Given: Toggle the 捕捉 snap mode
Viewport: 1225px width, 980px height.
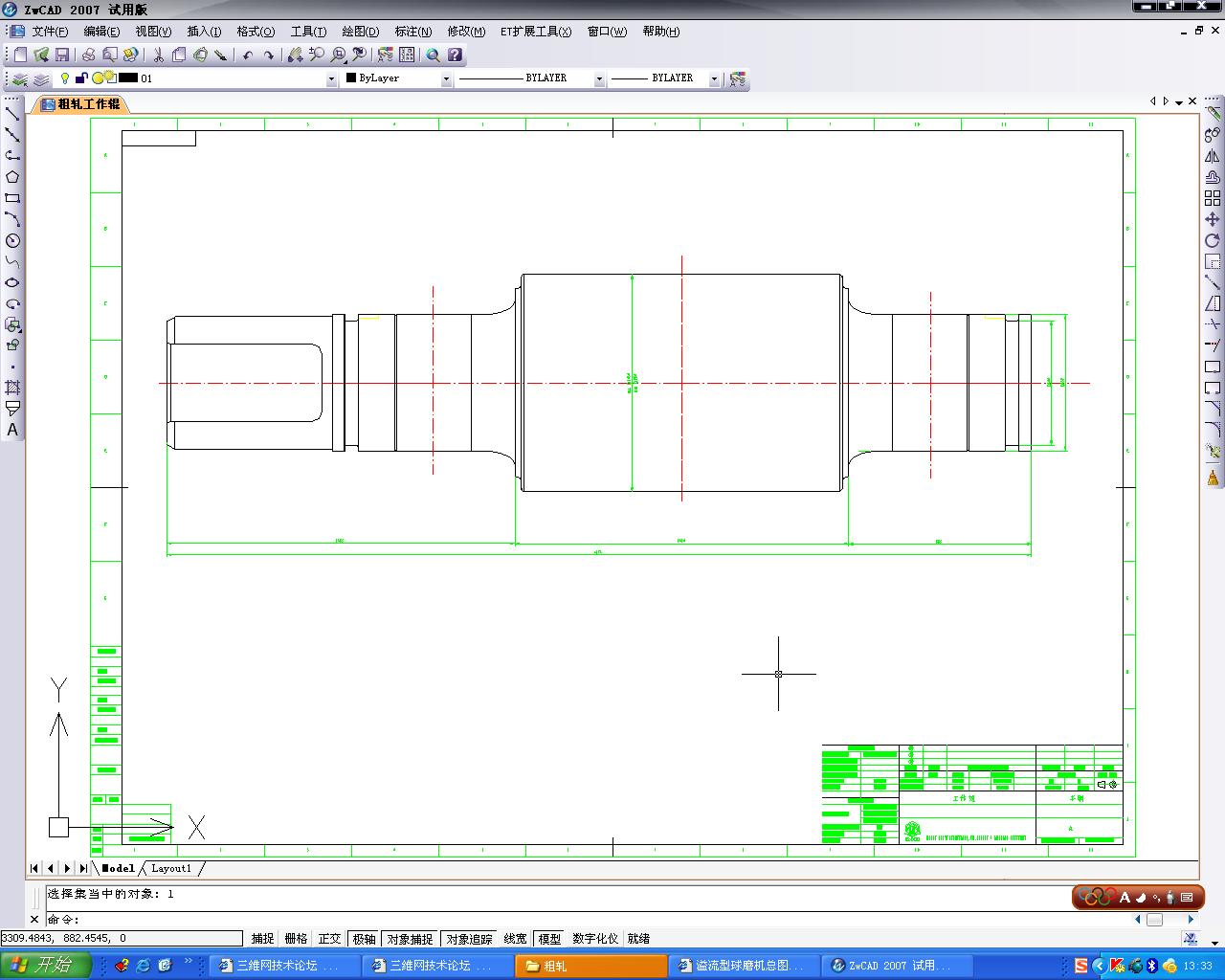Looking at the screenshot, I should pos(262,939).
